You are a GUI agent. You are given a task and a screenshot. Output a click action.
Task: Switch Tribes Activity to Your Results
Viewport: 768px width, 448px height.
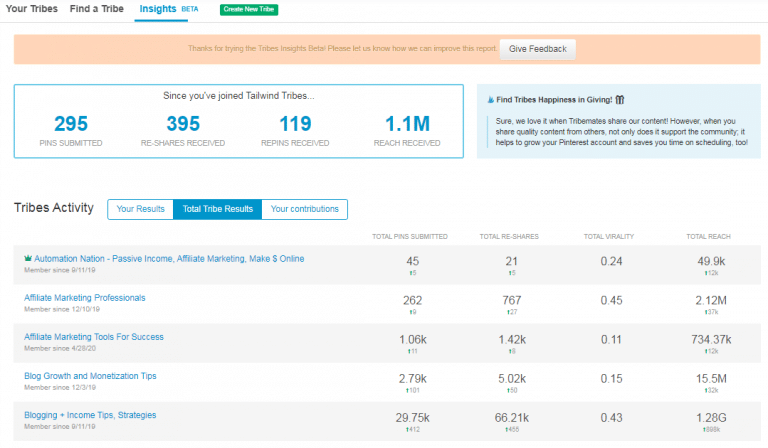tap(141, 209)
